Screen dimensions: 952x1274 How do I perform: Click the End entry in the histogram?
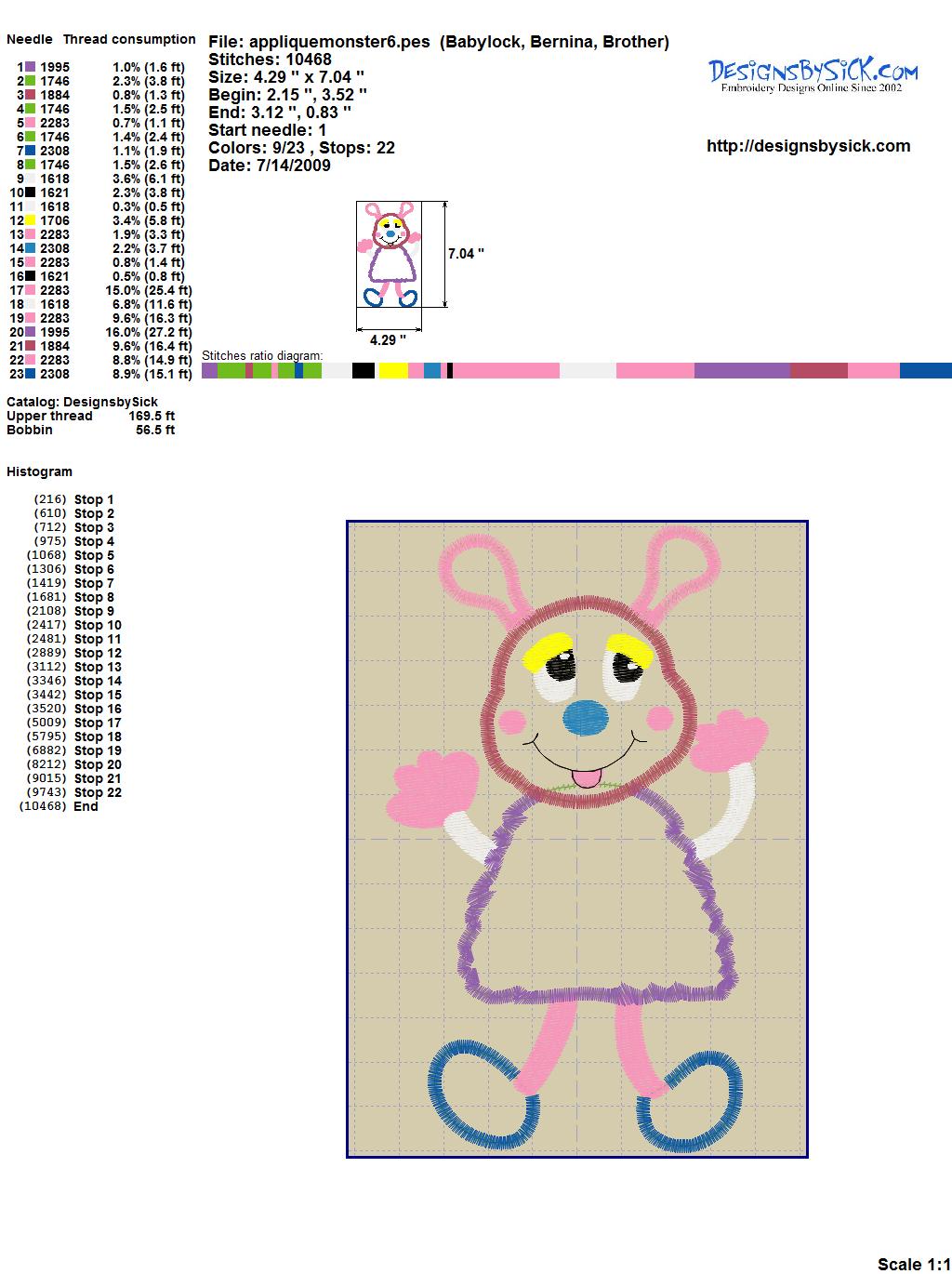point(86,806)
